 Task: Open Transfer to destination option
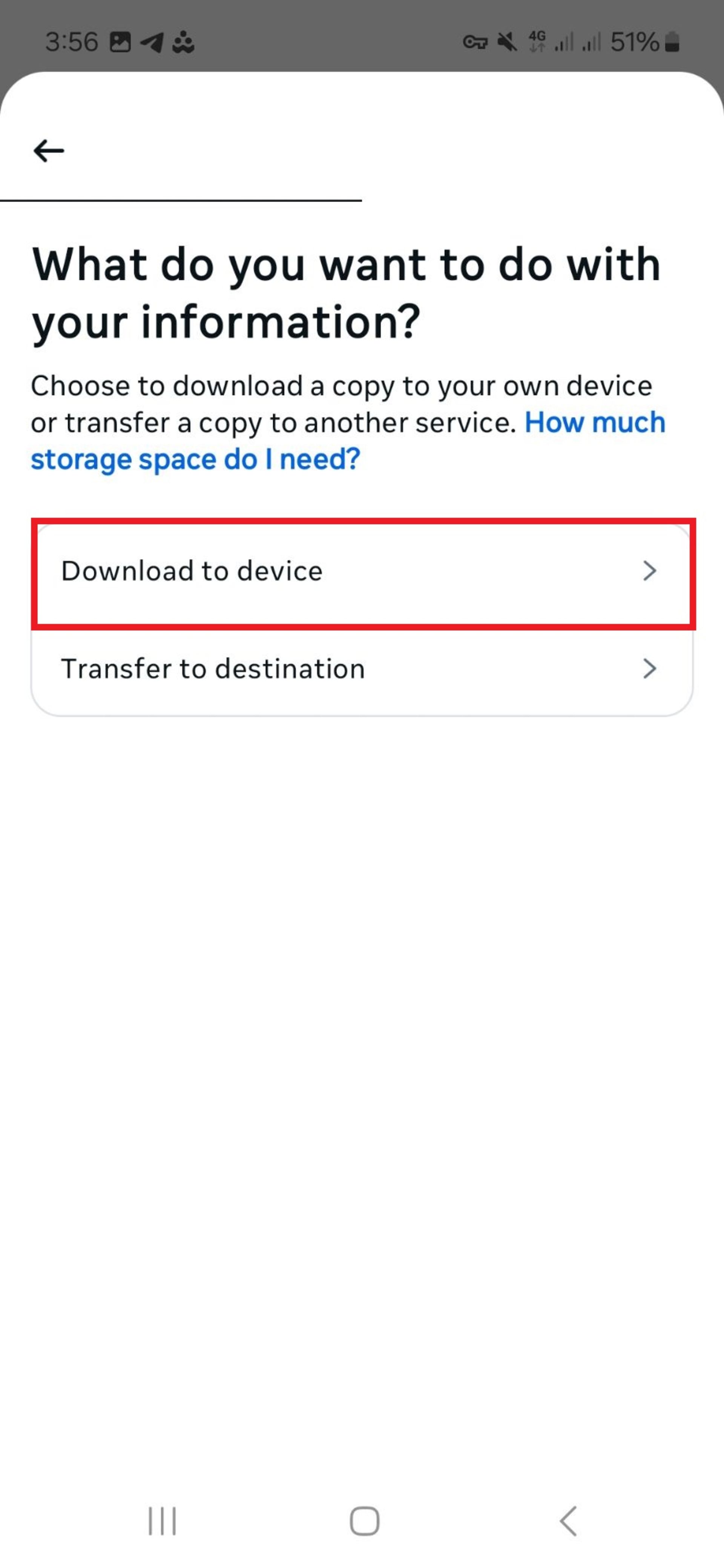coord(362,669)
